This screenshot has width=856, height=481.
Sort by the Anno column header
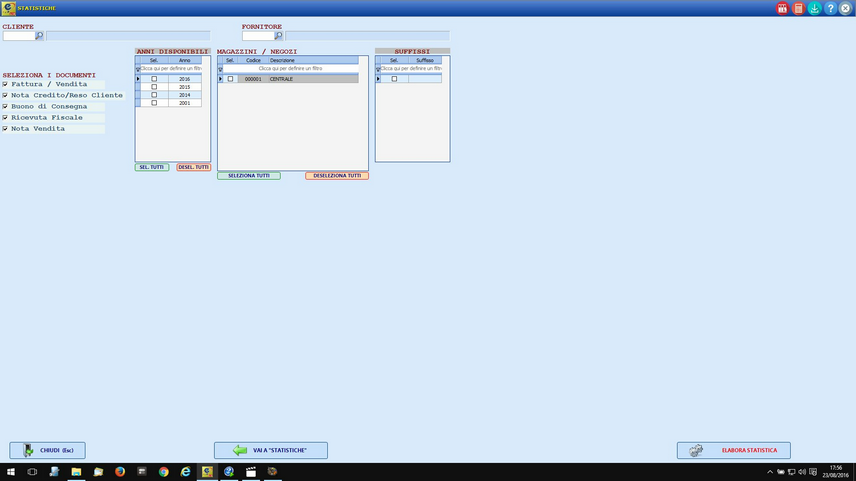point(184,60)
